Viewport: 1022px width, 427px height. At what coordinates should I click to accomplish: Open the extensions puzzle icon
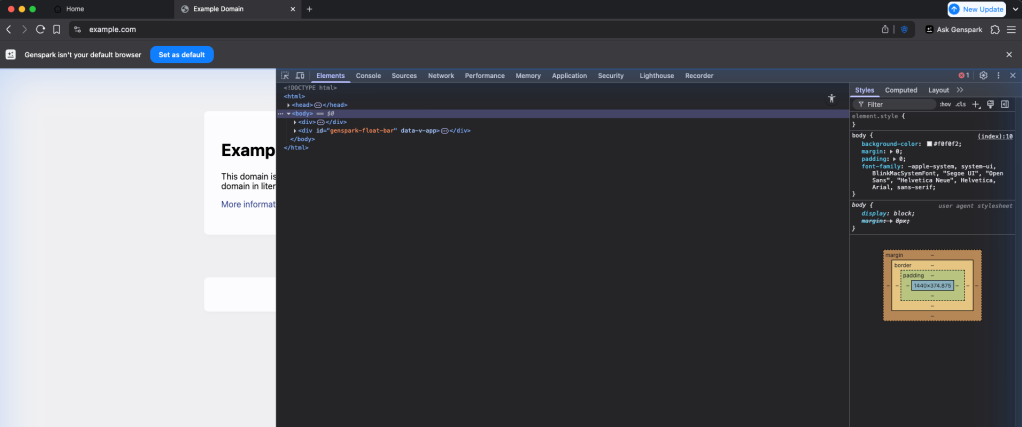tap(995, 29)
